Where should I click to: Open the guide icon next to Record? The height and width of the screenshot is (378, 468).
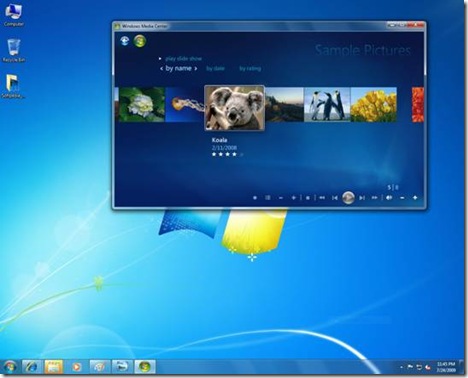pyautogui.click(x=267, y=198)
